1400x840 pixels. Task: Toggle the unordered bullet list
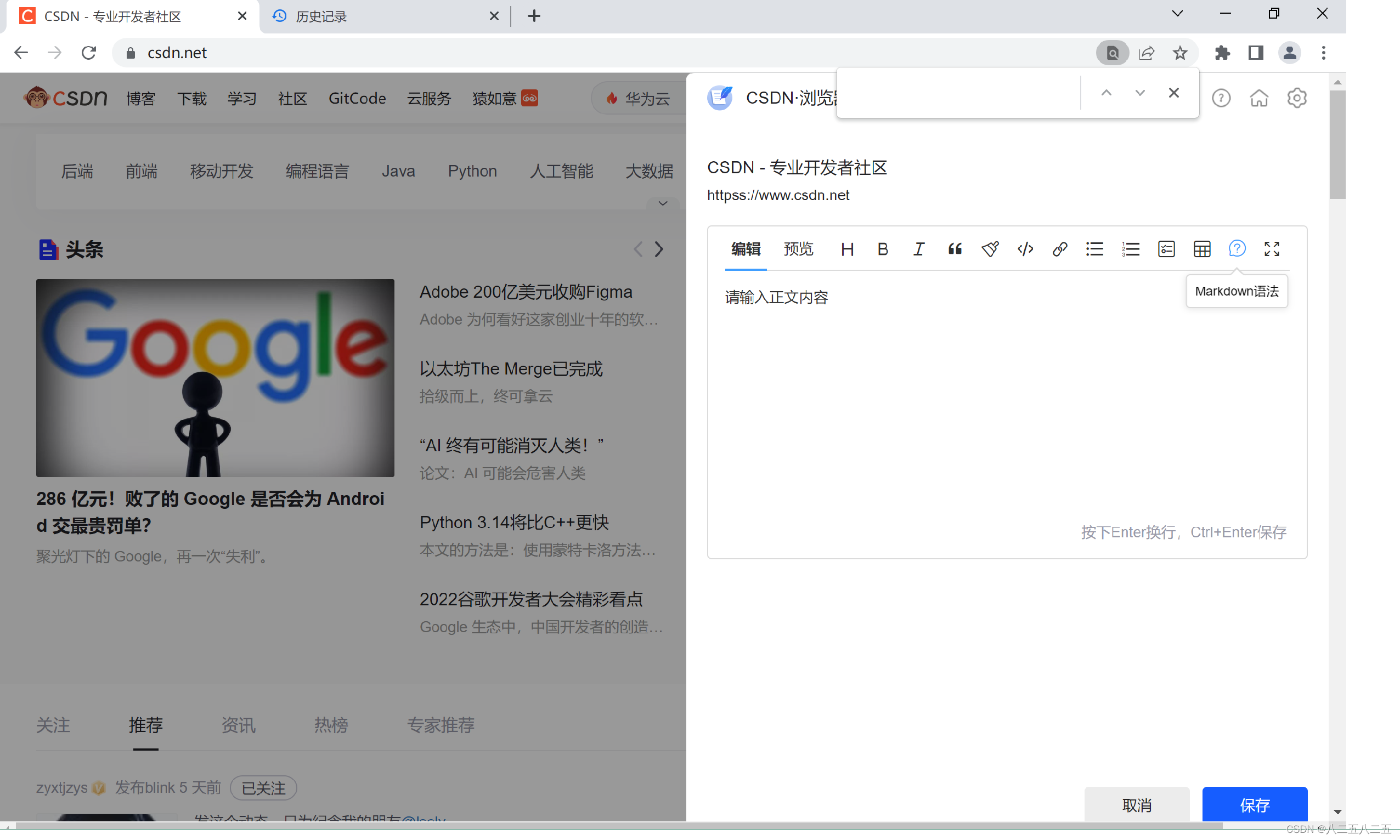point(1094,249)
